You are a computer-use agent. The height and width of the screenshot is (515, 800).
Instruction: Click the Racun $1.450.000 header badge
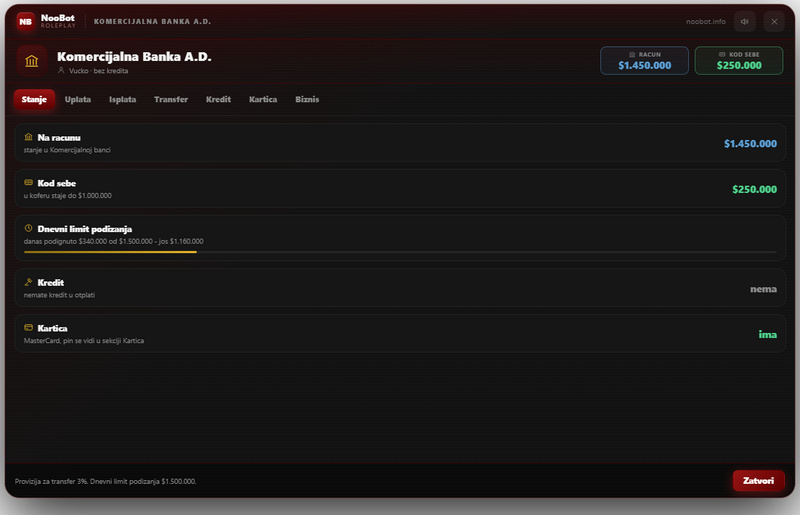click(644, 61)
